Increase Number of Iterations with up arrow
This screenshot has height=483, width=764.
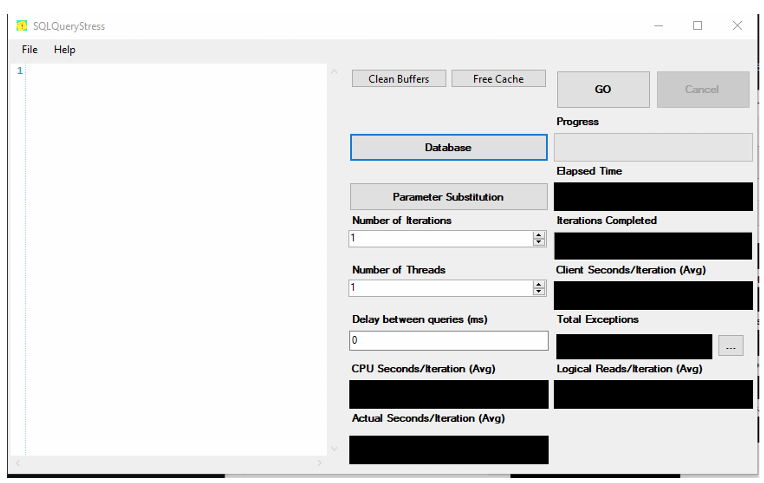click(539, 235)
